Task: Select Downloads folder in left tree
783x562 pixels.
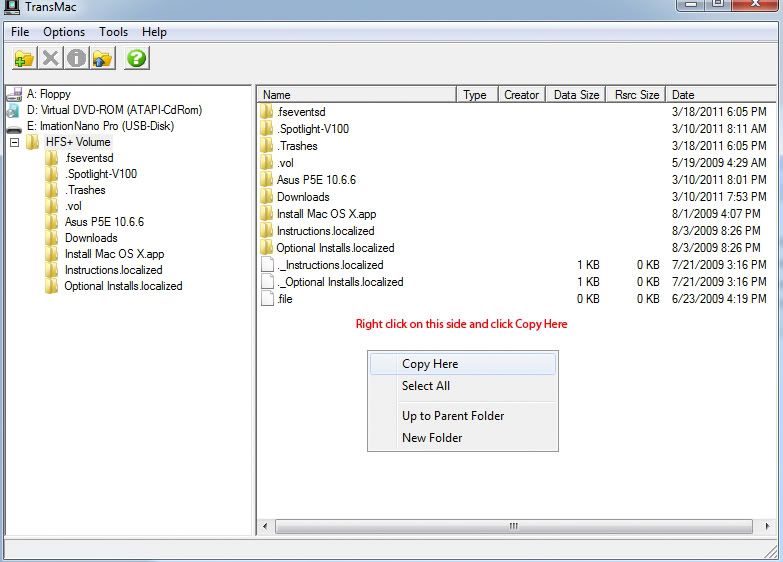Action: (91, 238)
